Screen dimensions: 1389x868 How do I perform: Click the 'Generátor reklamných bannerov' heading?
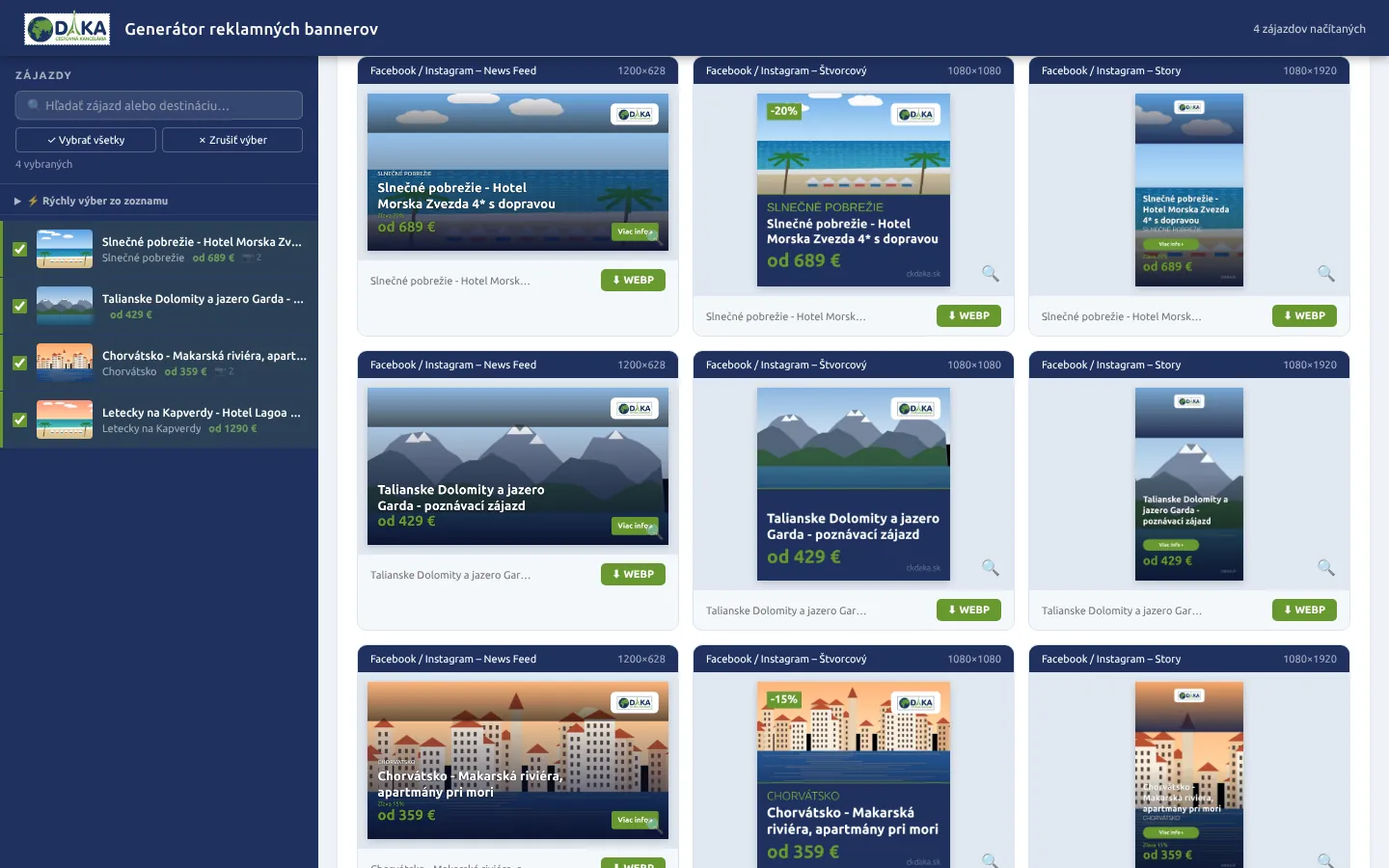[x=252, y=29]
